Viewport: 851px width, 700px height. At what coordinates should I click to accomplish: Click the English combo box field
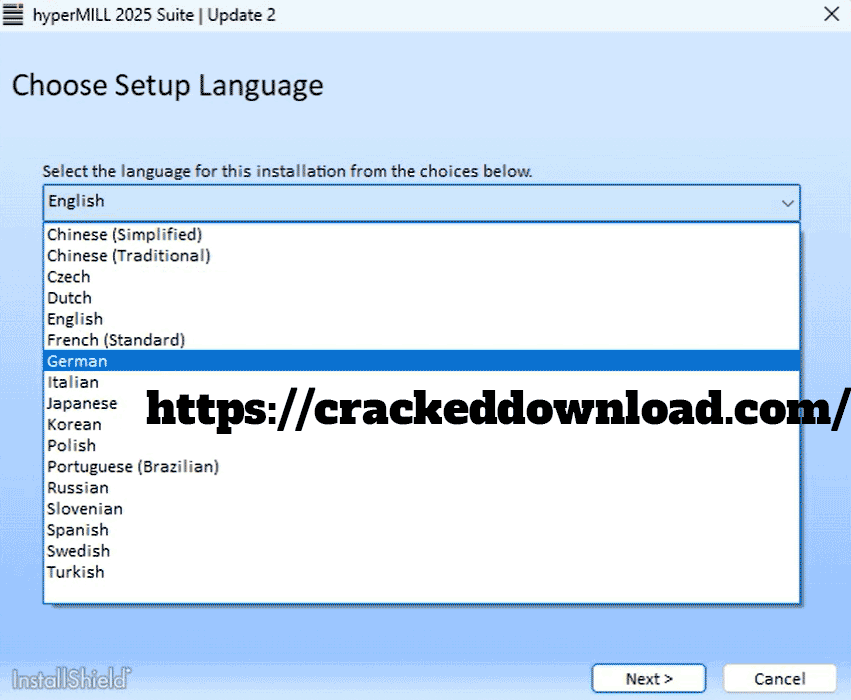tap(421, 202)
